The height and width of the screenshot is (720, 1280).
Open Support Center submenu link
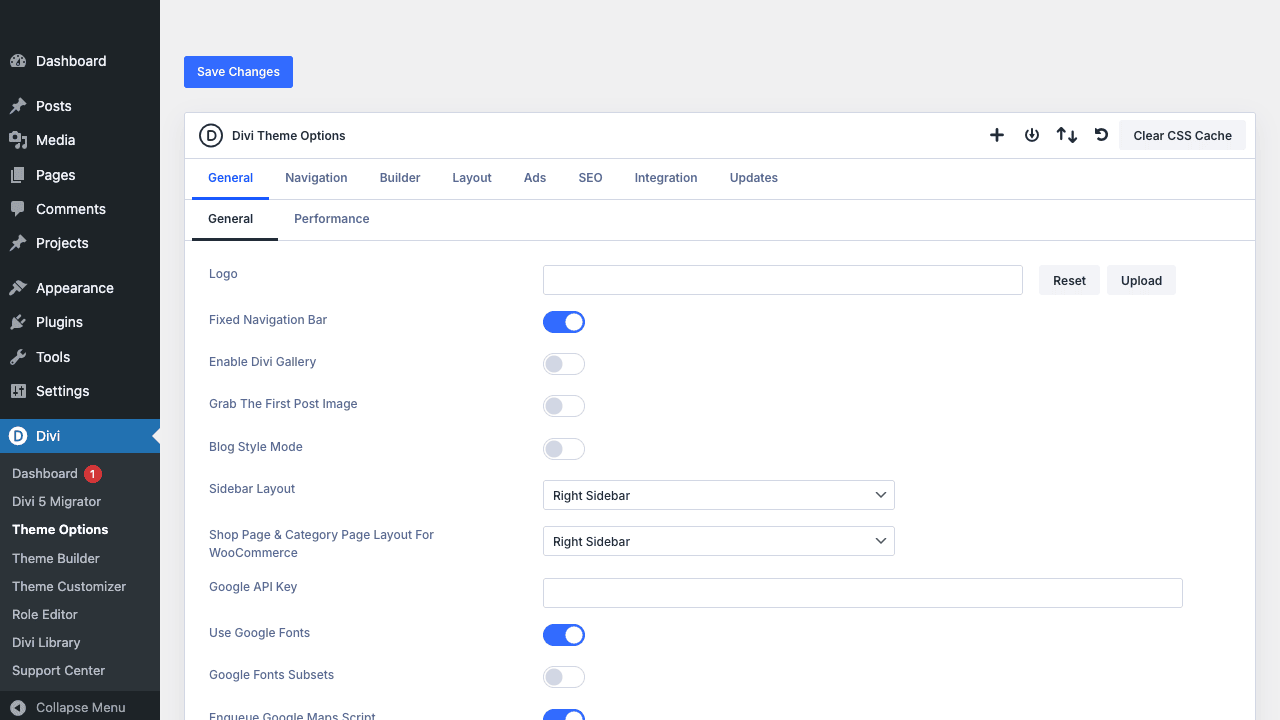point(58,670)
